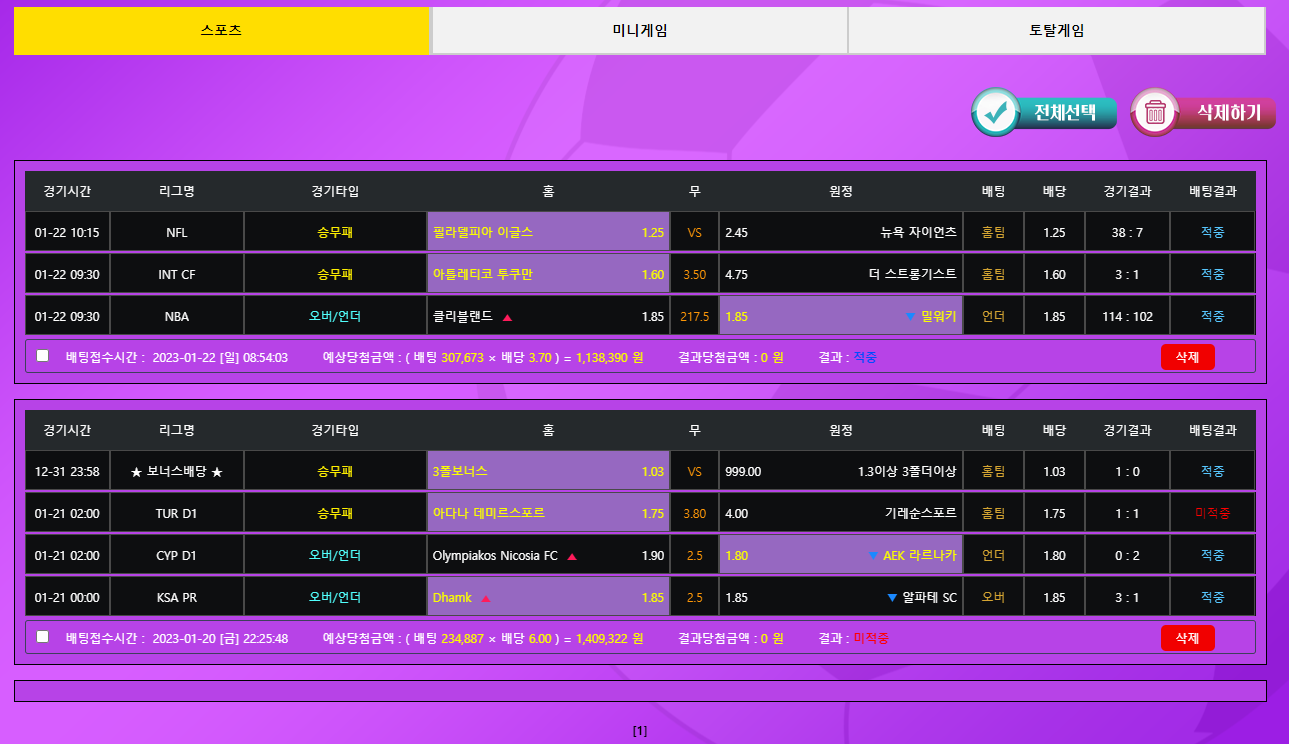This screenshot has height=744, width=1289.
Task: Click blue down arrow beside AEK 라르나카
Action: 872,556
